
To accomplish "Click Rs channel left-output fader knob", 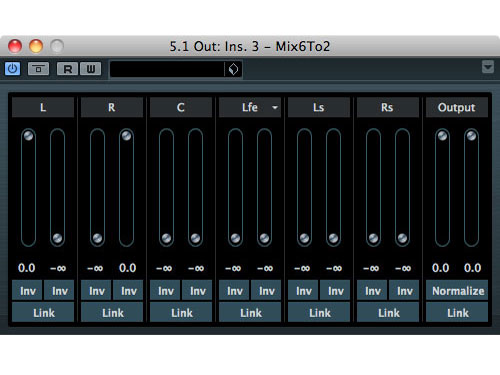I will point(373,238).
